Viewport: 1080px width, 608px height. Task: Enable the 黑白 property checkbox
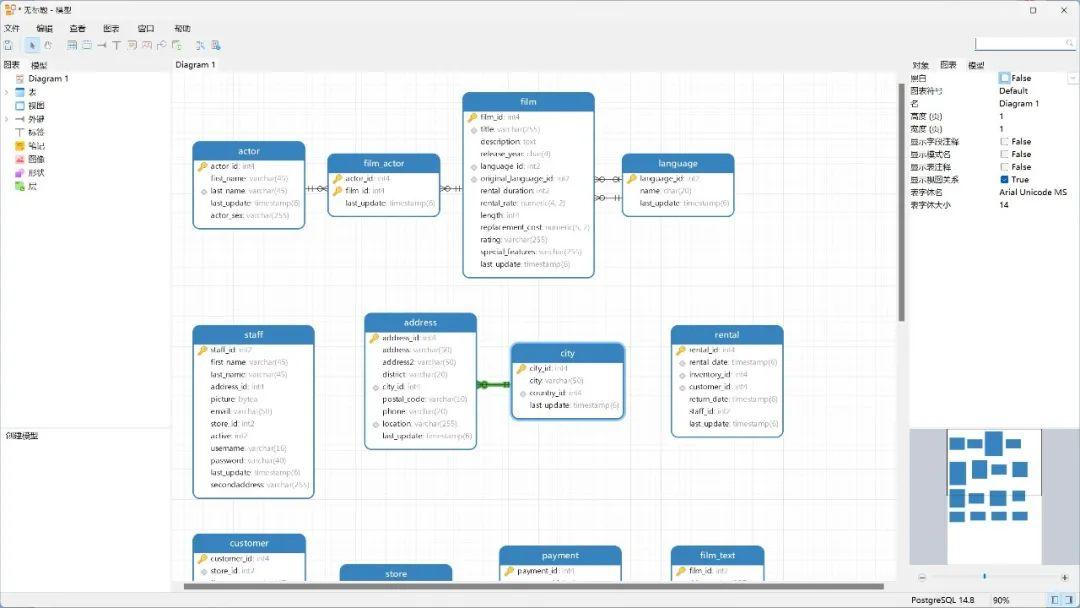point(1006,78)
